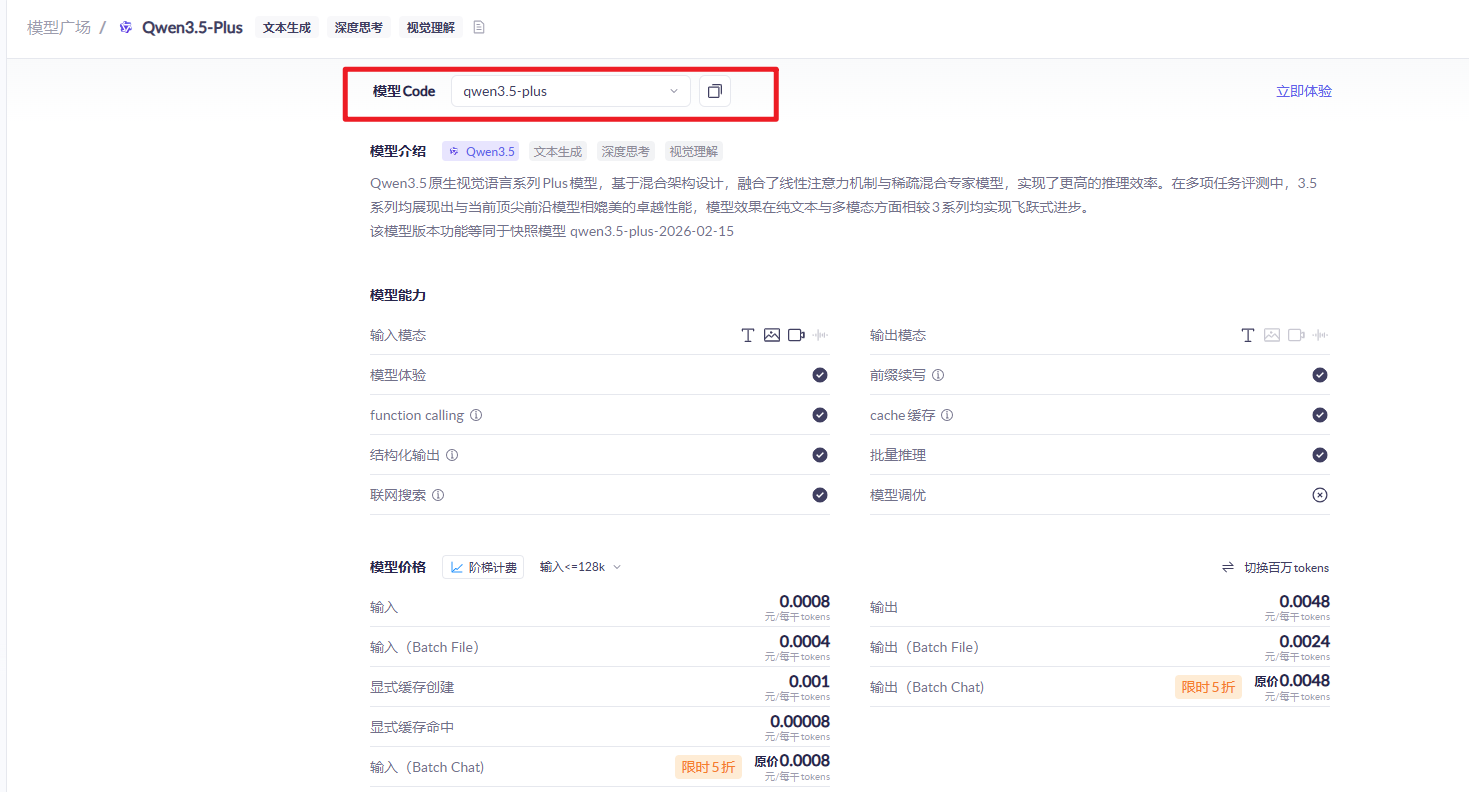This screenshot has width=1469, height=792.
Task: Copy the model code with the copy icon
Action: 715,91
